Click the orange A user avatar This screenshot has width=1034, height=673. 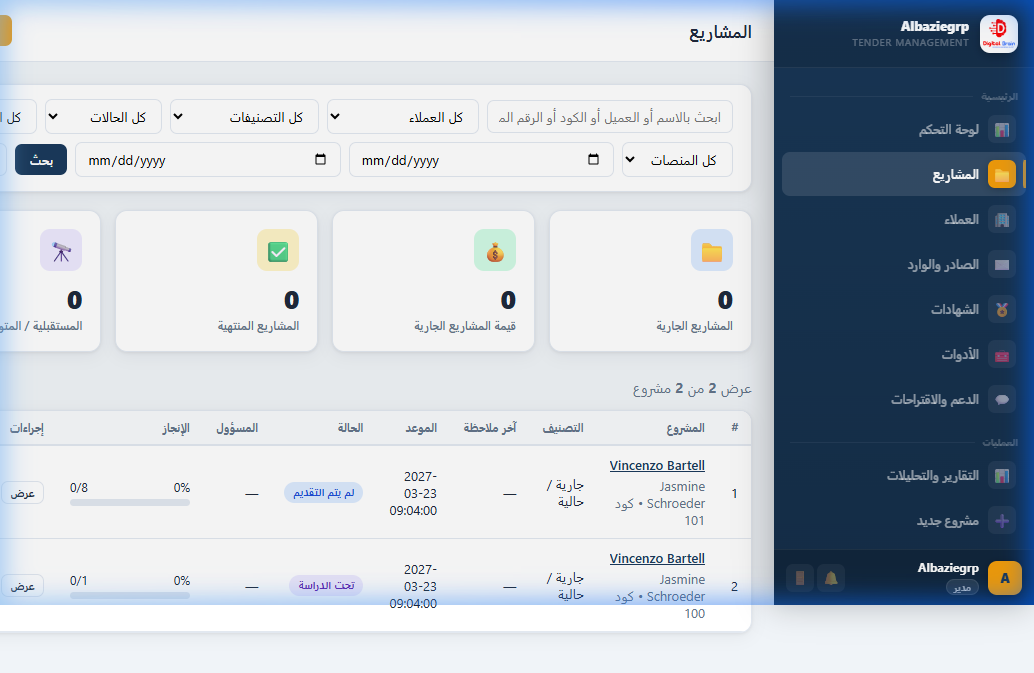click(x=1004, y=578)
